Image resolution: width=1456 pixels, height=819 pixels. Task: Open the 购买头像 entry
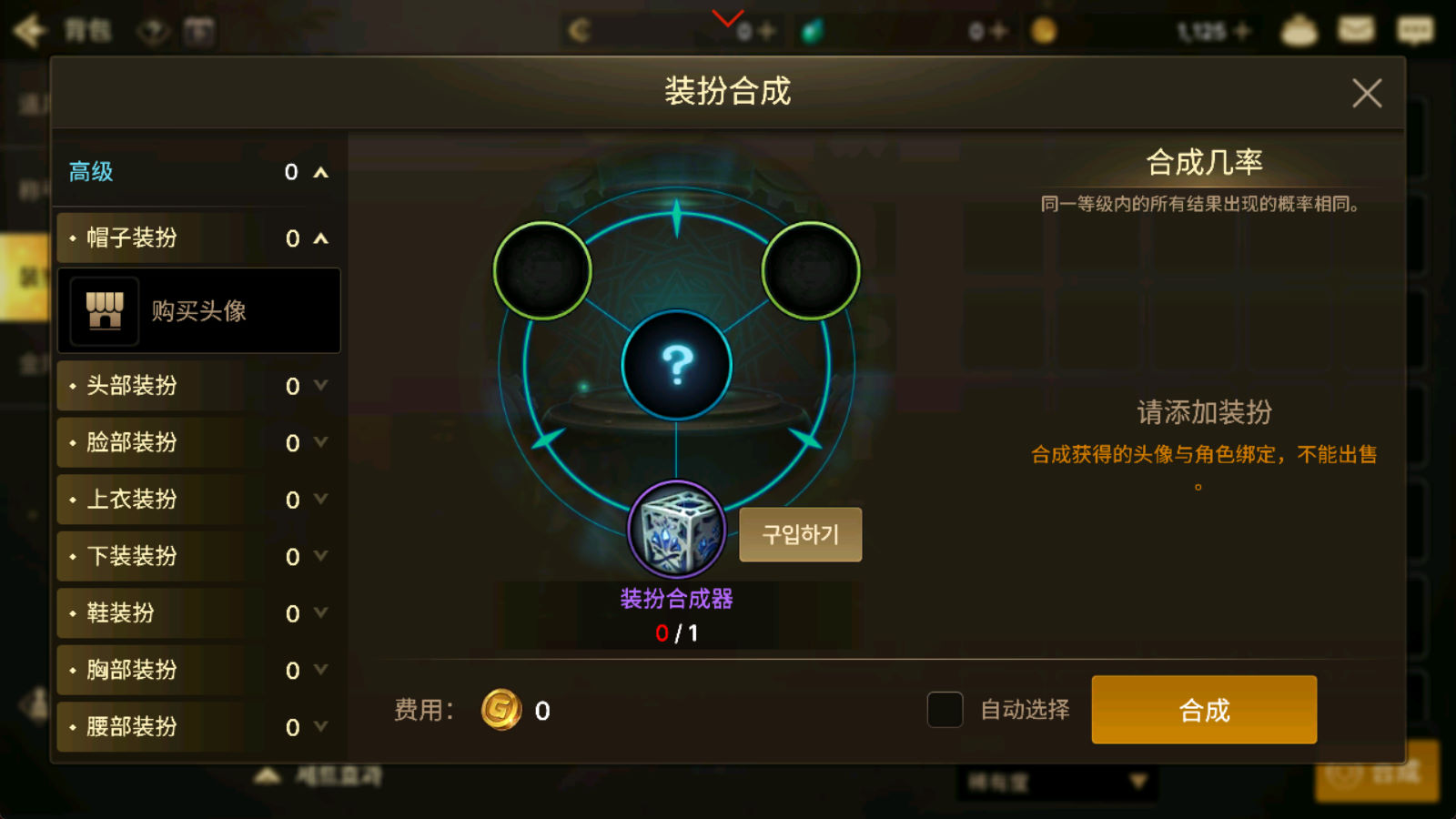click(198, 310)
